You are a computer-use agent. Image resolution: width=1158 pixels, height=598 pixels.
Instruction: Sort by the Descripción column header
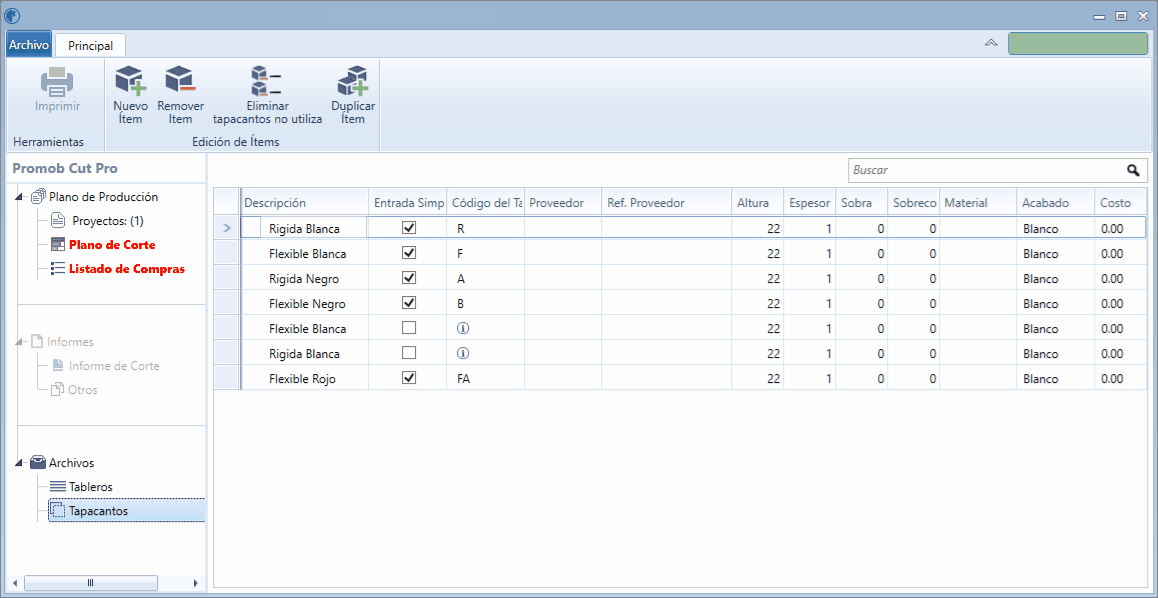pyautogui.click(x=305, y=202)
